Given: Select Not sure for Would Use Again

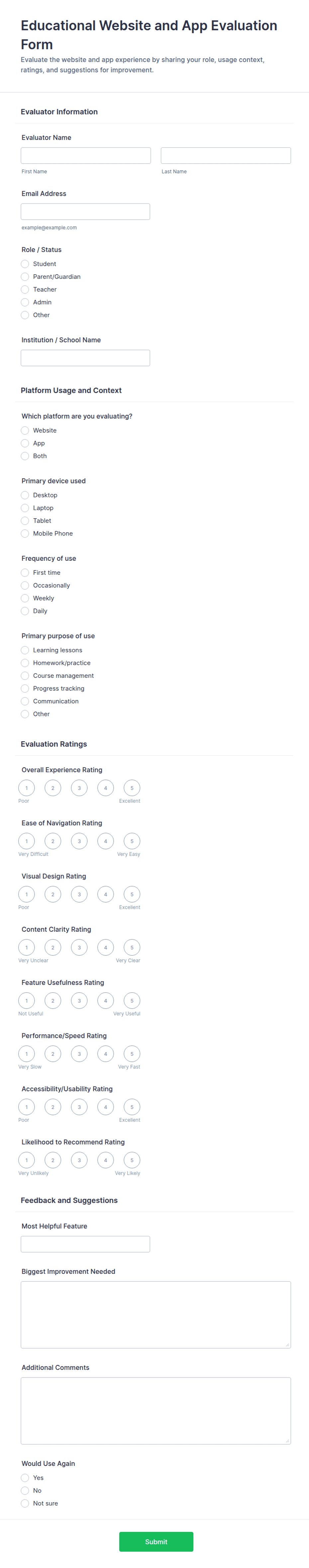Looking at the screenshot, I should click(x=25, y=1504).
